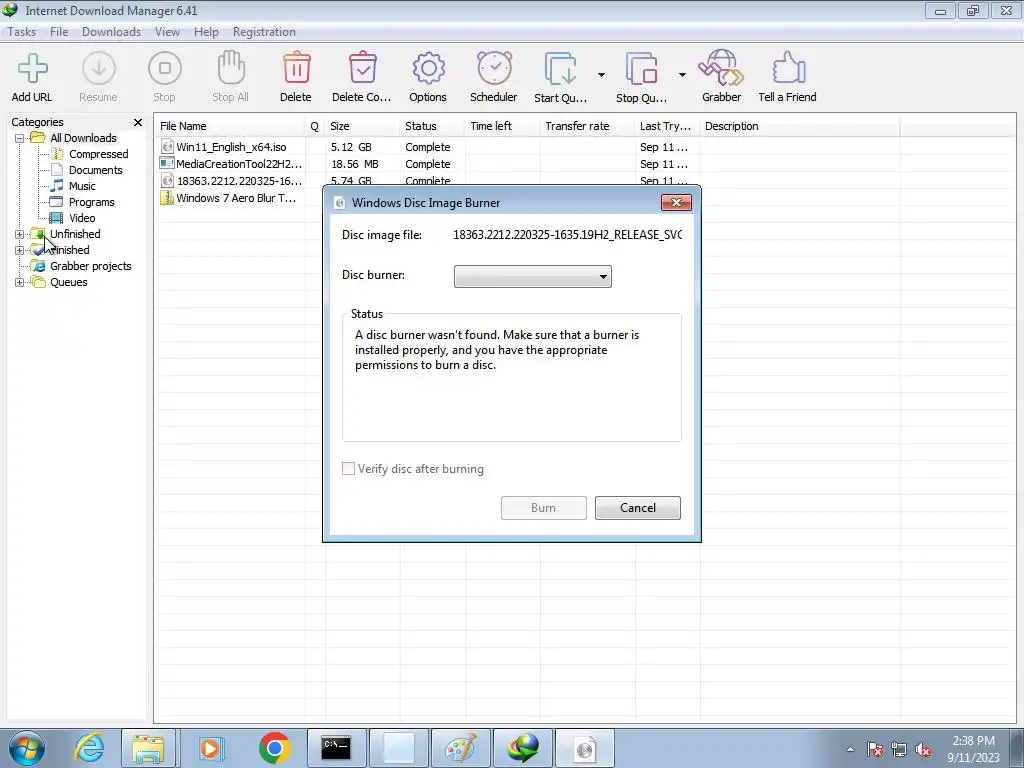Open Windows Explorer folder taskbar icon
Image resolution: width=1024 pixels, height=768 pixels.
point(148,748)
